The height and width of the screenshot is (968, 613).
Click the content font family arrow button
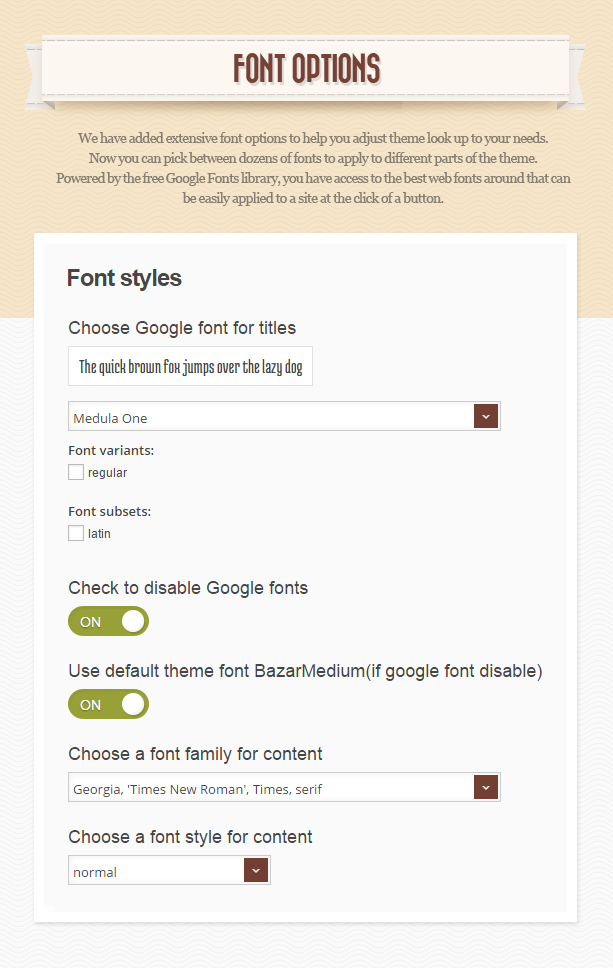coord(486,787)
